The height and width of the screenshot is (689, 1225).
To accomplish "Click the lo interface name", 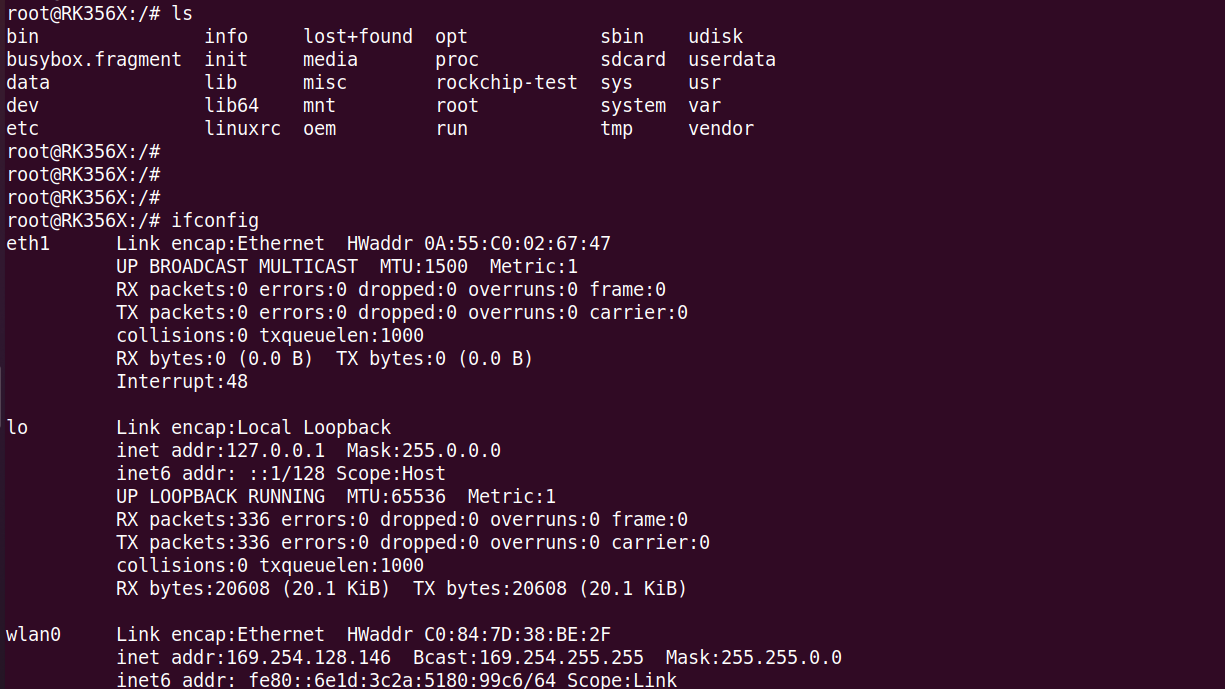I will click(x=17, y=427).
